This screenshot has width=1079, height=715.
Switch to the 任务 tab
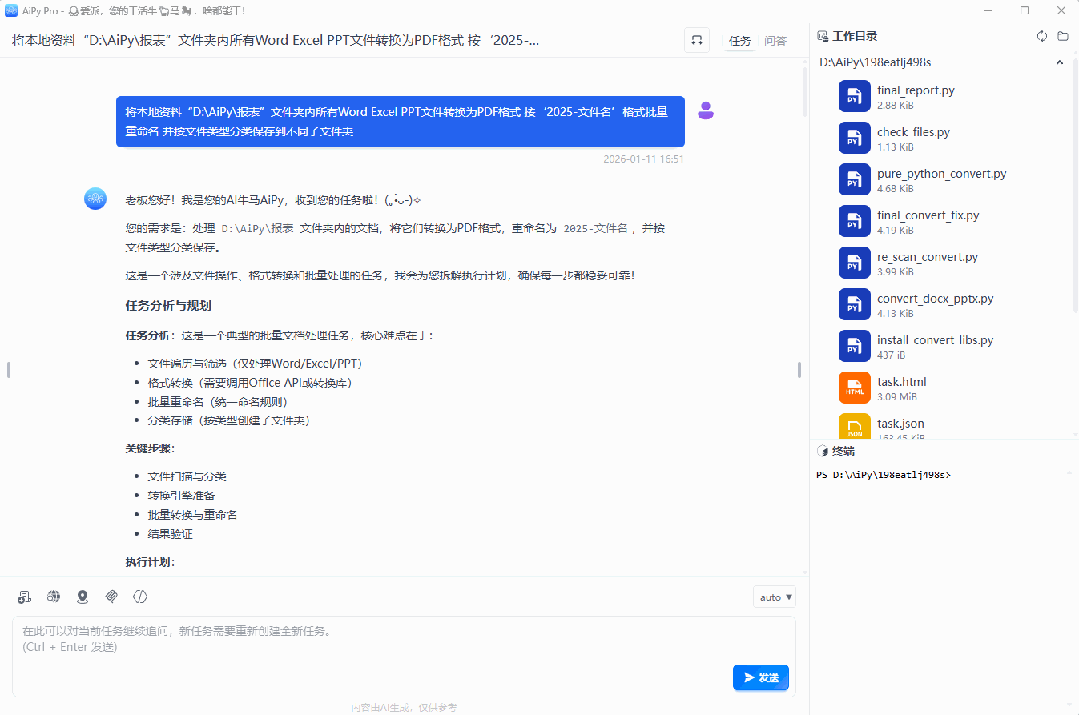point(740,41)
